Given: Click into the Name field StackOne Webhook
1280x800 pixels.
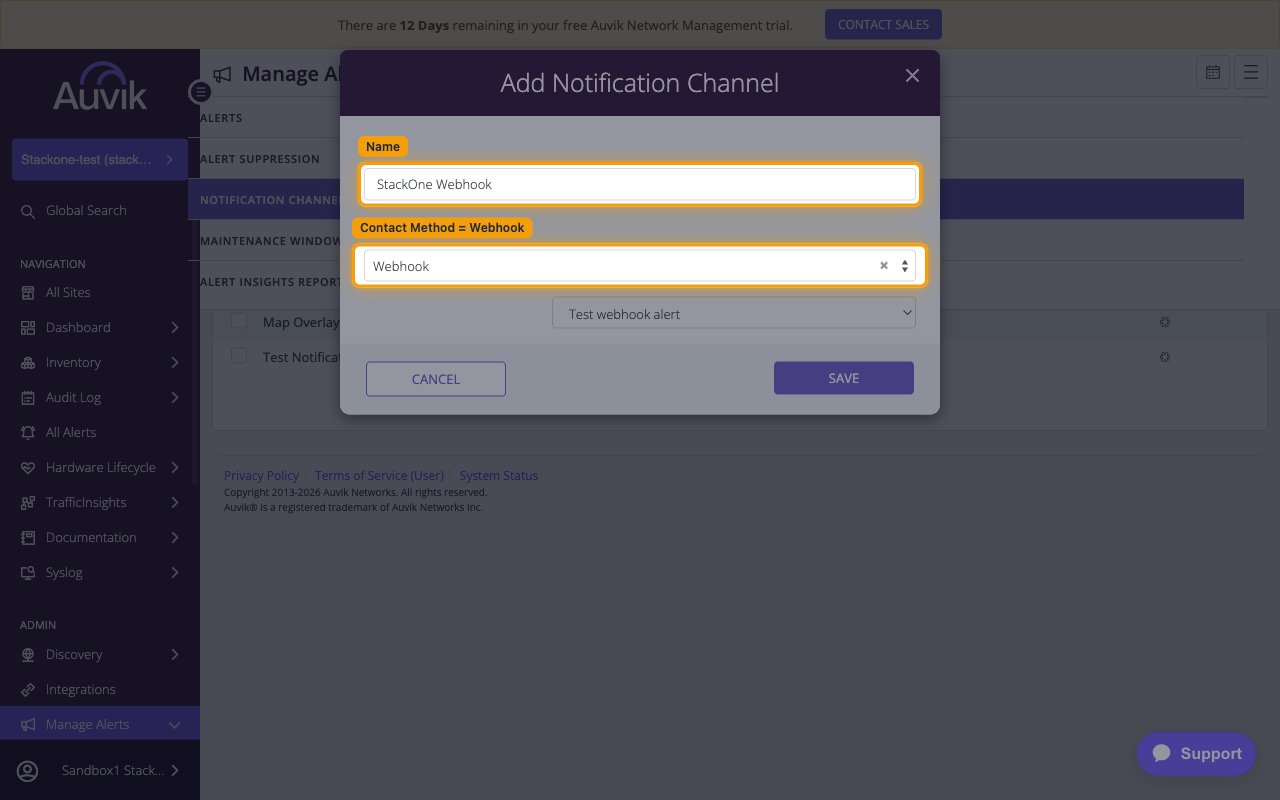Looking at the screenshot, I should pyautogui.click(x=640, y=184).
